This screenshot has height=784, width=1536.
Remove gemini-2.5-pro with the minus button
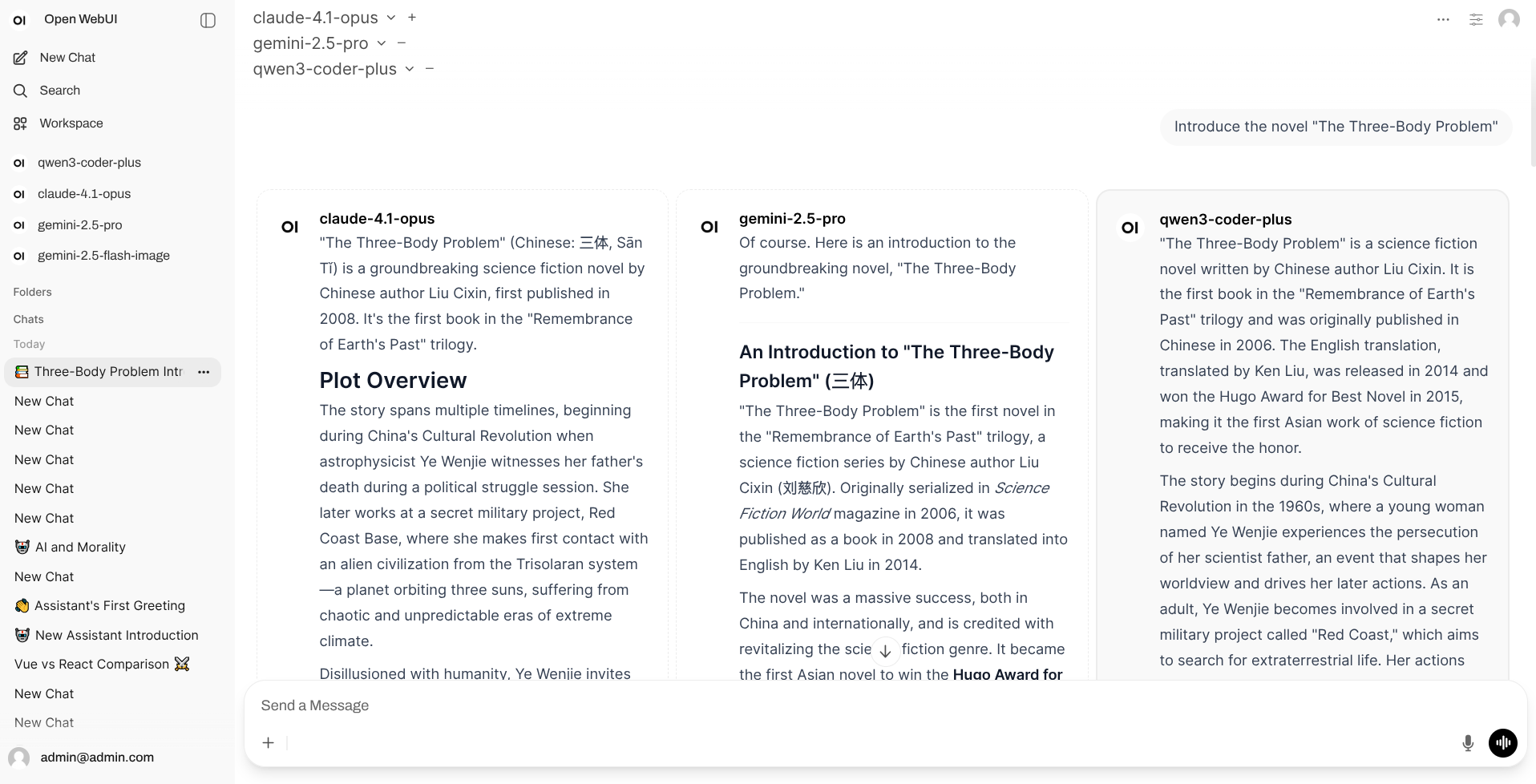pyautogui.click(x=402, y=43)
